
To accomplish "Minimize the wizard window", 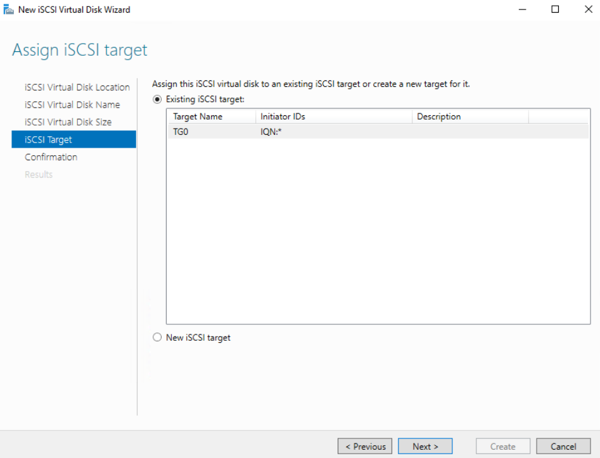I will [x=522, y=9].
